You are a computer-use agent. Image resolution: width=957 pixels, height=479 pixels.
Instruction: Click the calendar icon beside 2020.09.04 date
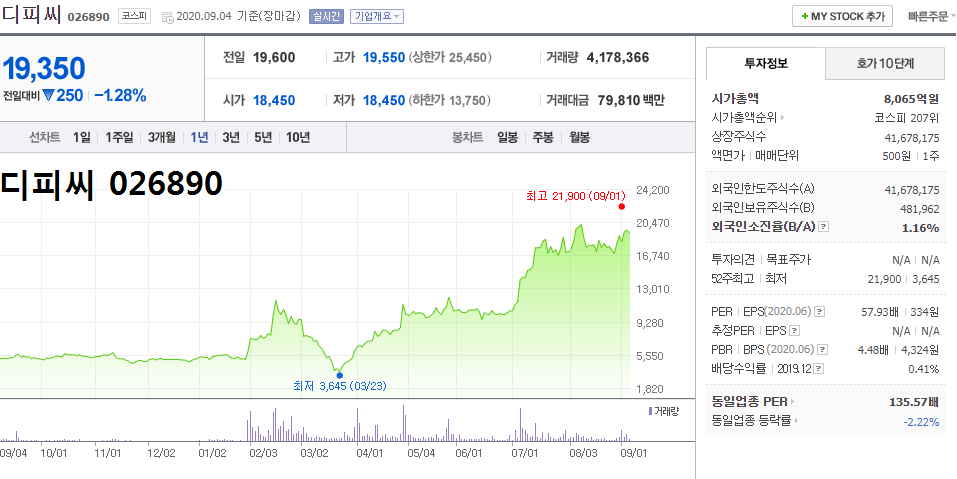167,17
